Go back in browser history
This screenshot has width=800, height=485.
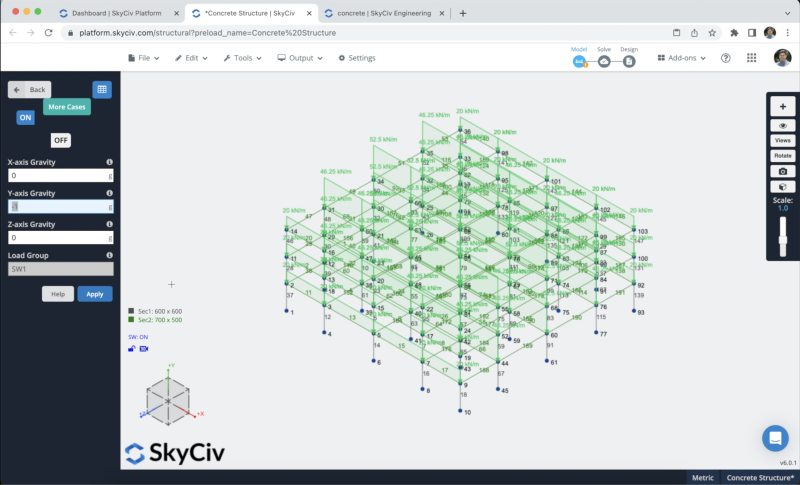point(13,33)
